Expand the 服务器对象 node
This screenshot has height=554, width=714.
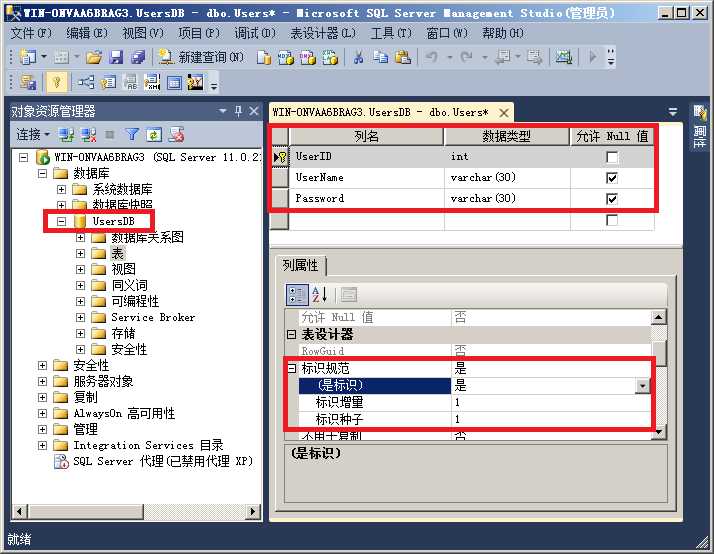coord(42,381)
